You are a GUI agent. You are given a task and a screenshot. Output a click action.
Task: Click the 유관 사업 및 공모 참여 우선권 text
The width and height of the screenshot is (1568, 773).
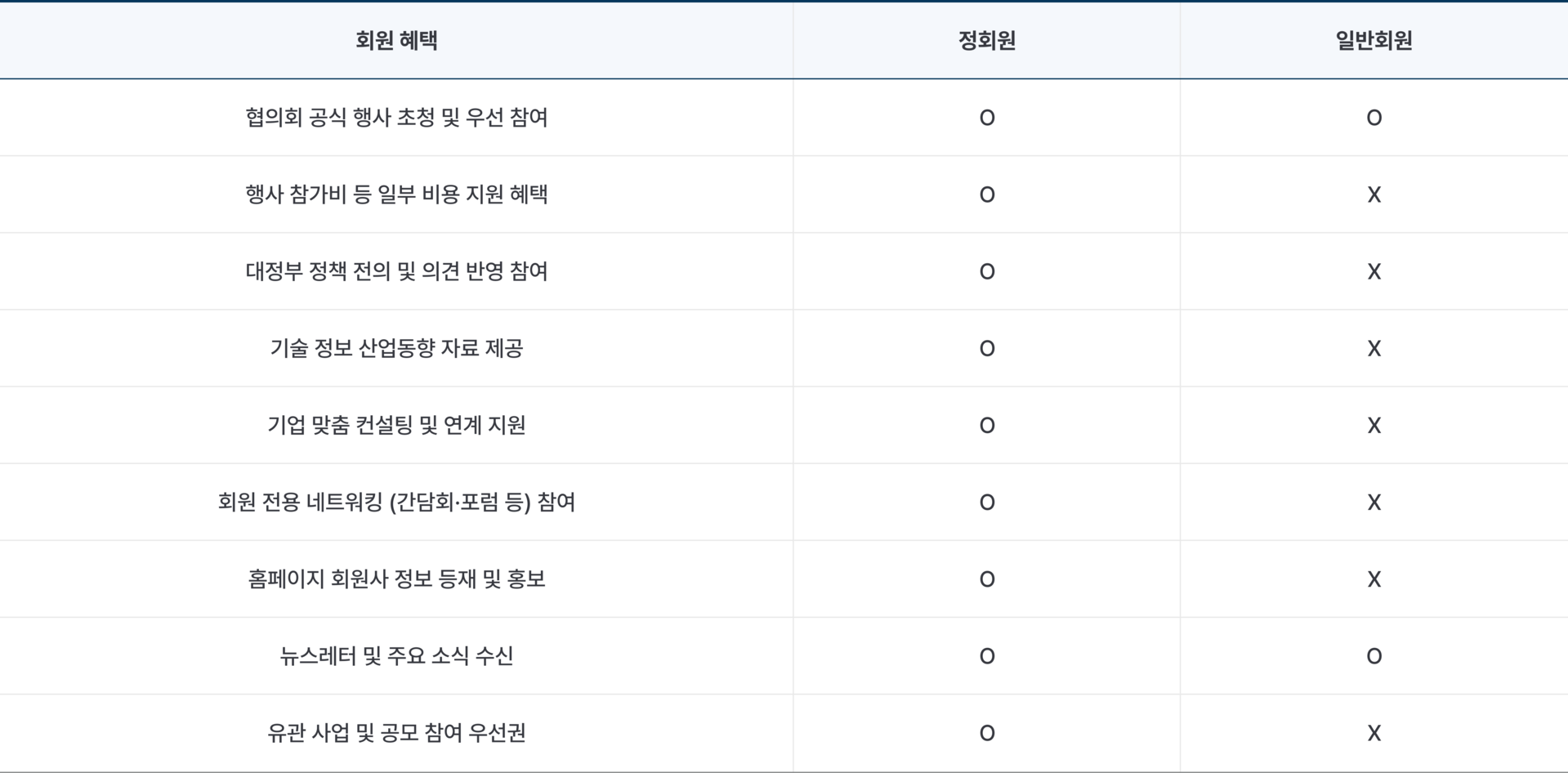coord(396,732)
